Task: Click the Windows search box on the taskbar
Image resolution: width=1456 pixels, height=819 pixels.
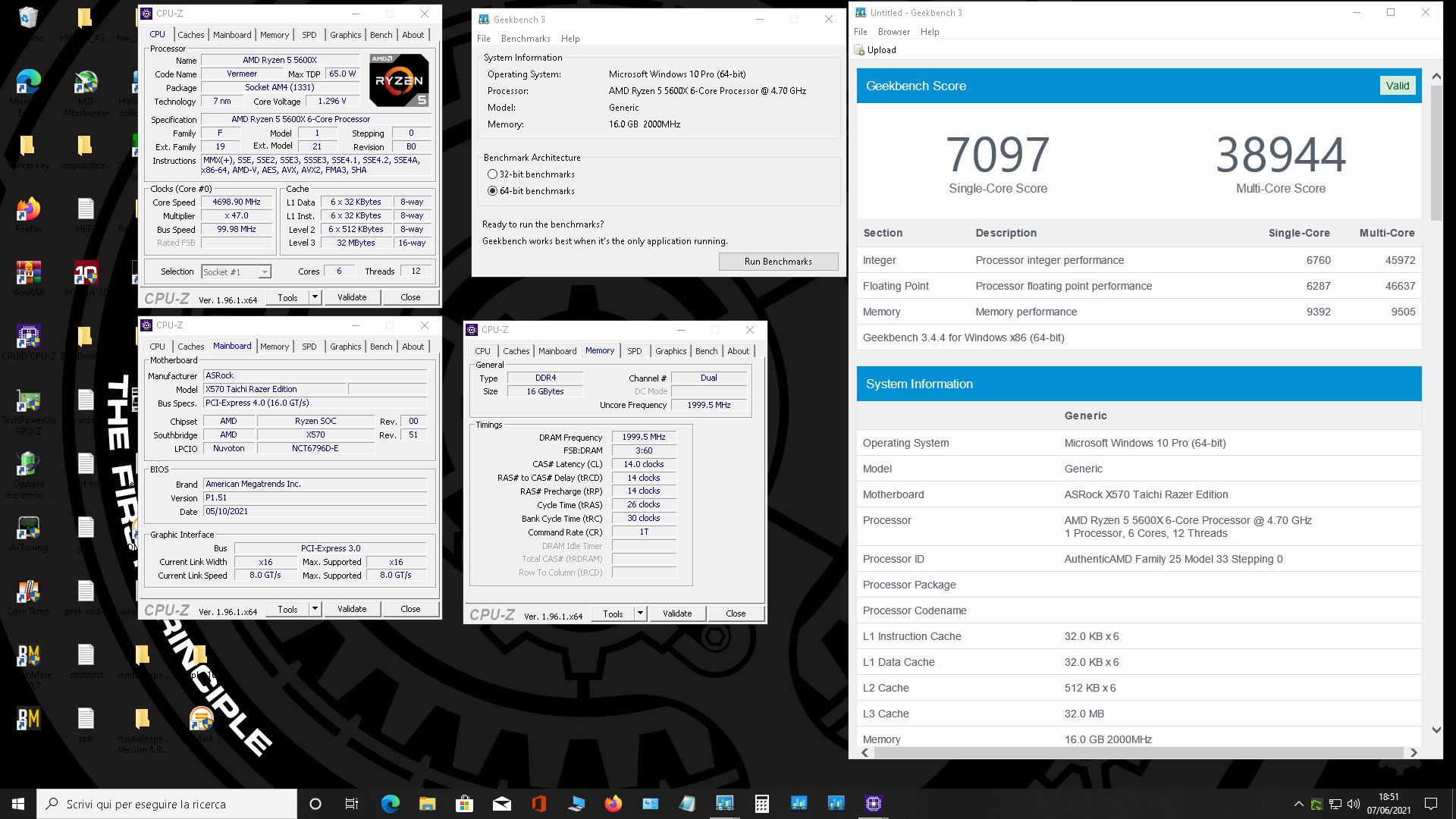Action: tap(167, 804)
